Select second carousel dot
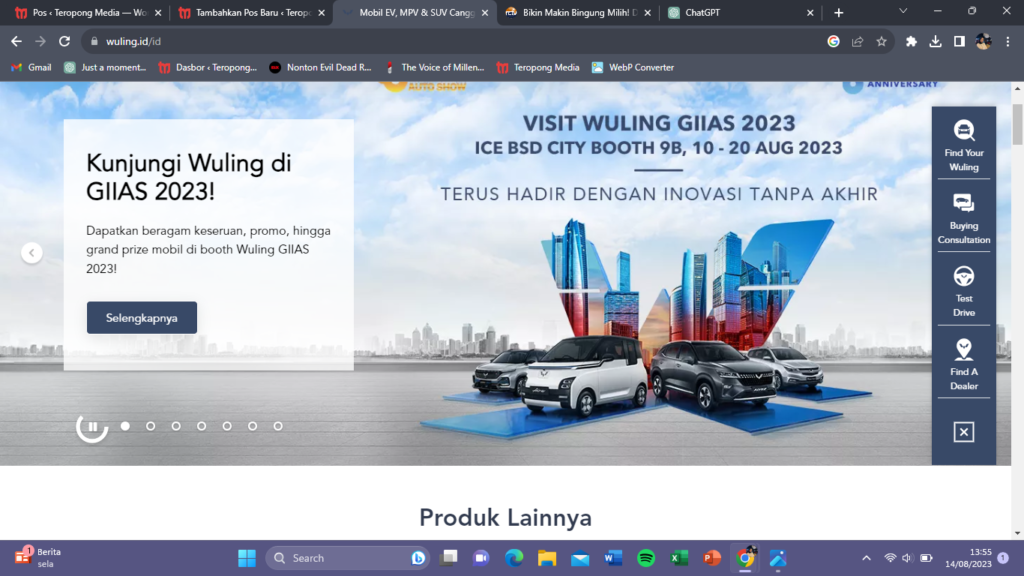Viewport: 1024px width, 576px height. tap(151, 426)
